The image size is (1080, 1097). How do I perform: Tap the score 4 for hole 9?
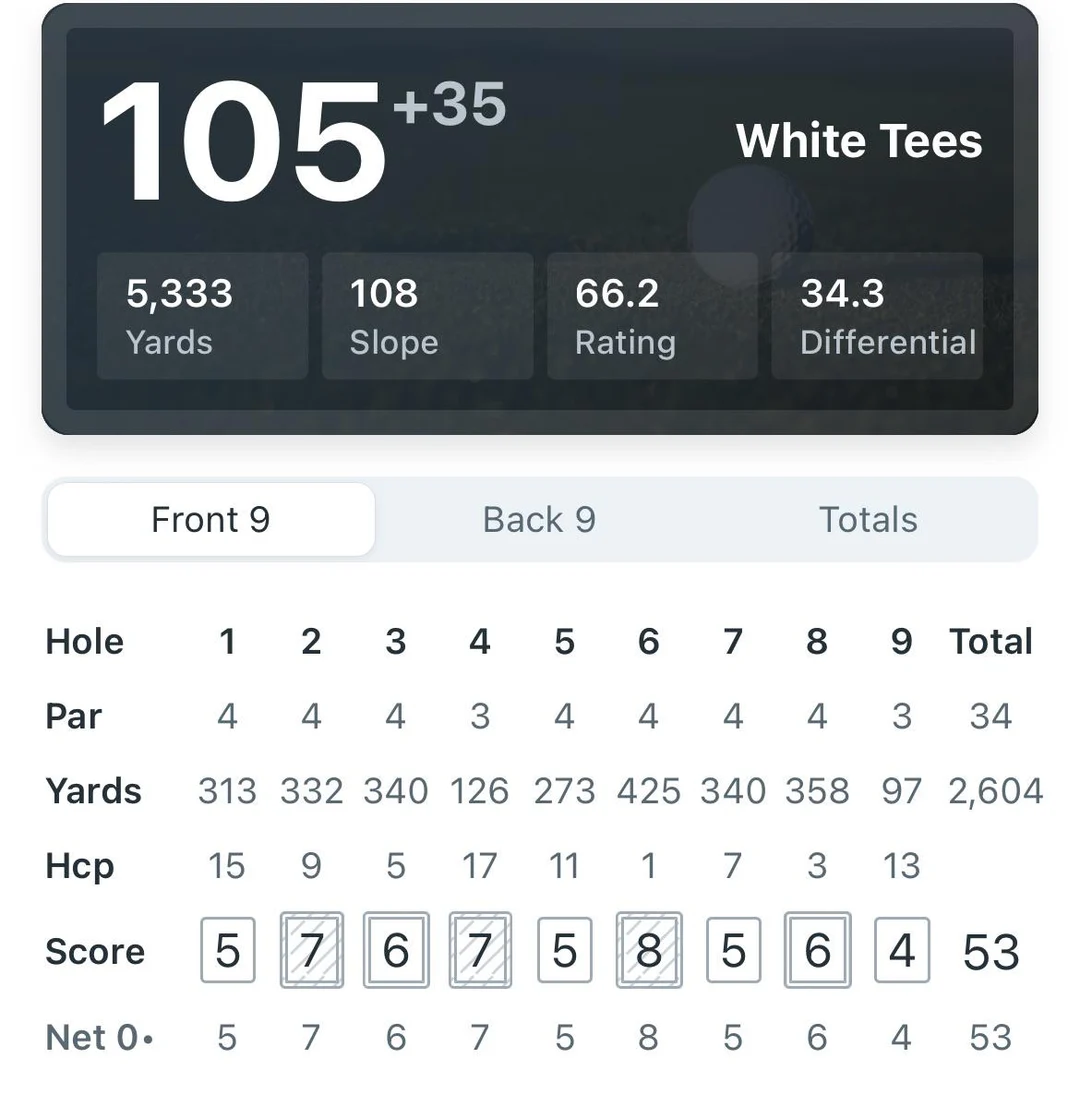coord(901,951)
